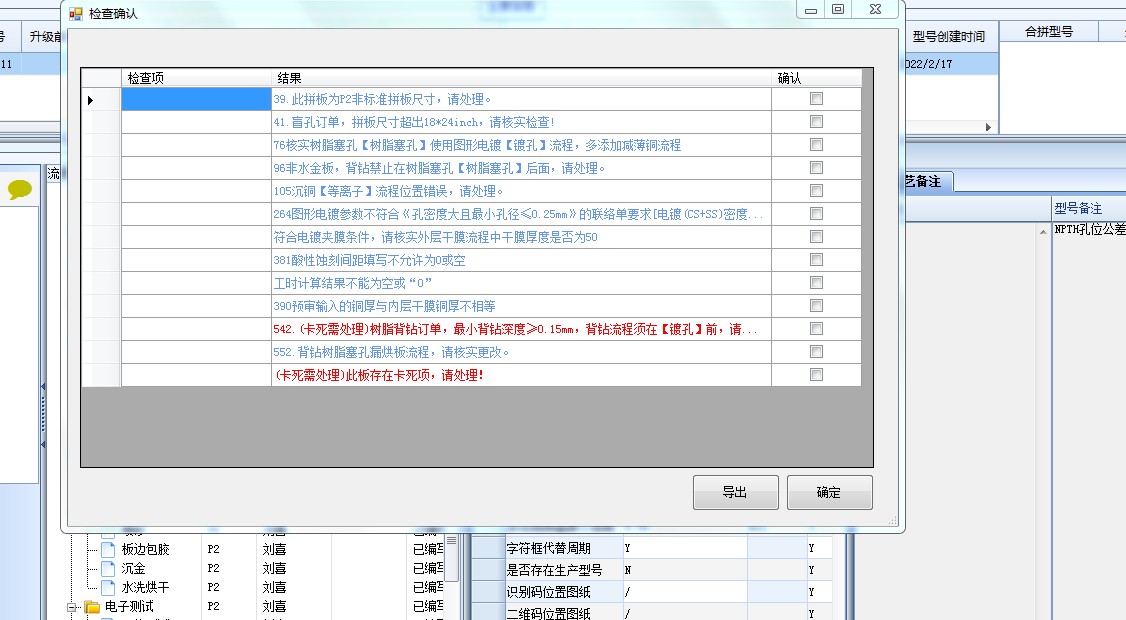Image resolution: width=1126 pixels, height=620 pixels.
Task: Tick confirm checkbox for row 105 沉铜 flow position
Action: tap(816, 191)
